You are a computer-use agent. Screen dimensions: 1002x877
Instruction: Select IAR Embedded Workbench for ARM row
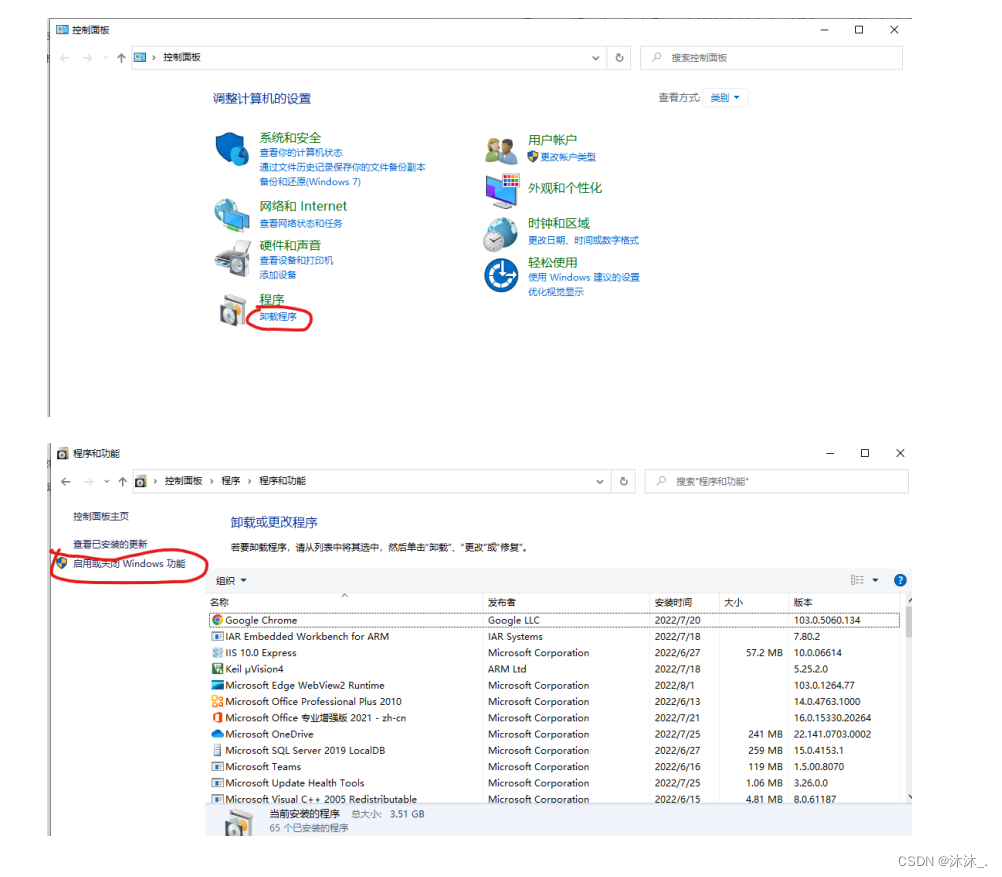554,636
